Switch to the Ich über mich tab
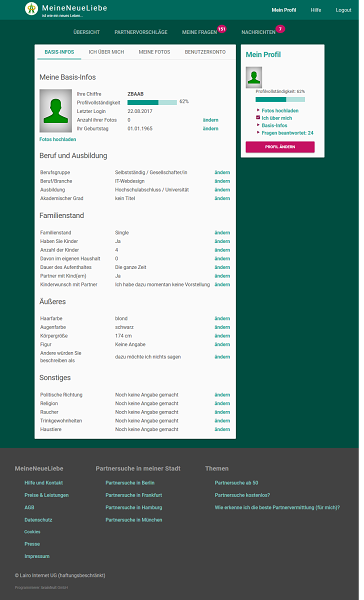Viewport: 364px width, 600px height. pos(106,52)
